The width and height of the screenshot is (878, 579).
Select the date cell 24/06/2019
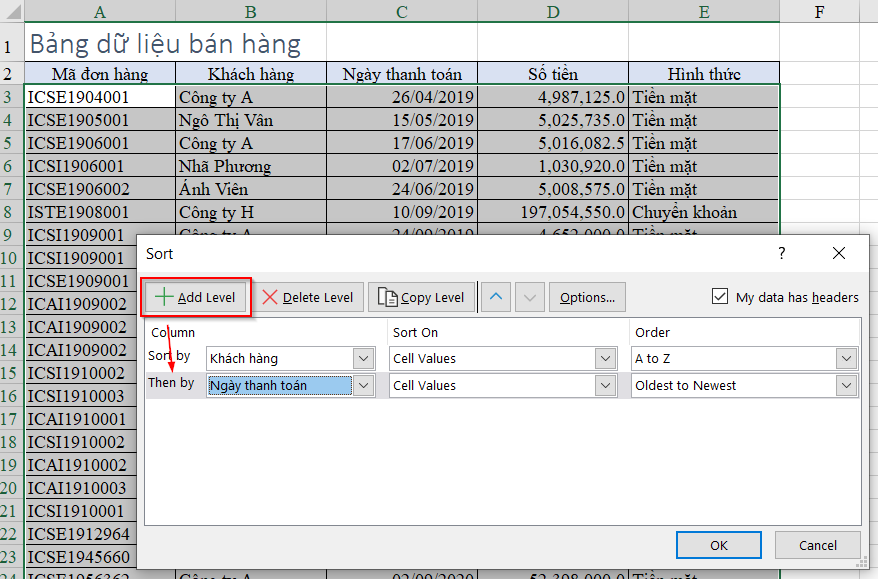point(402,189)
